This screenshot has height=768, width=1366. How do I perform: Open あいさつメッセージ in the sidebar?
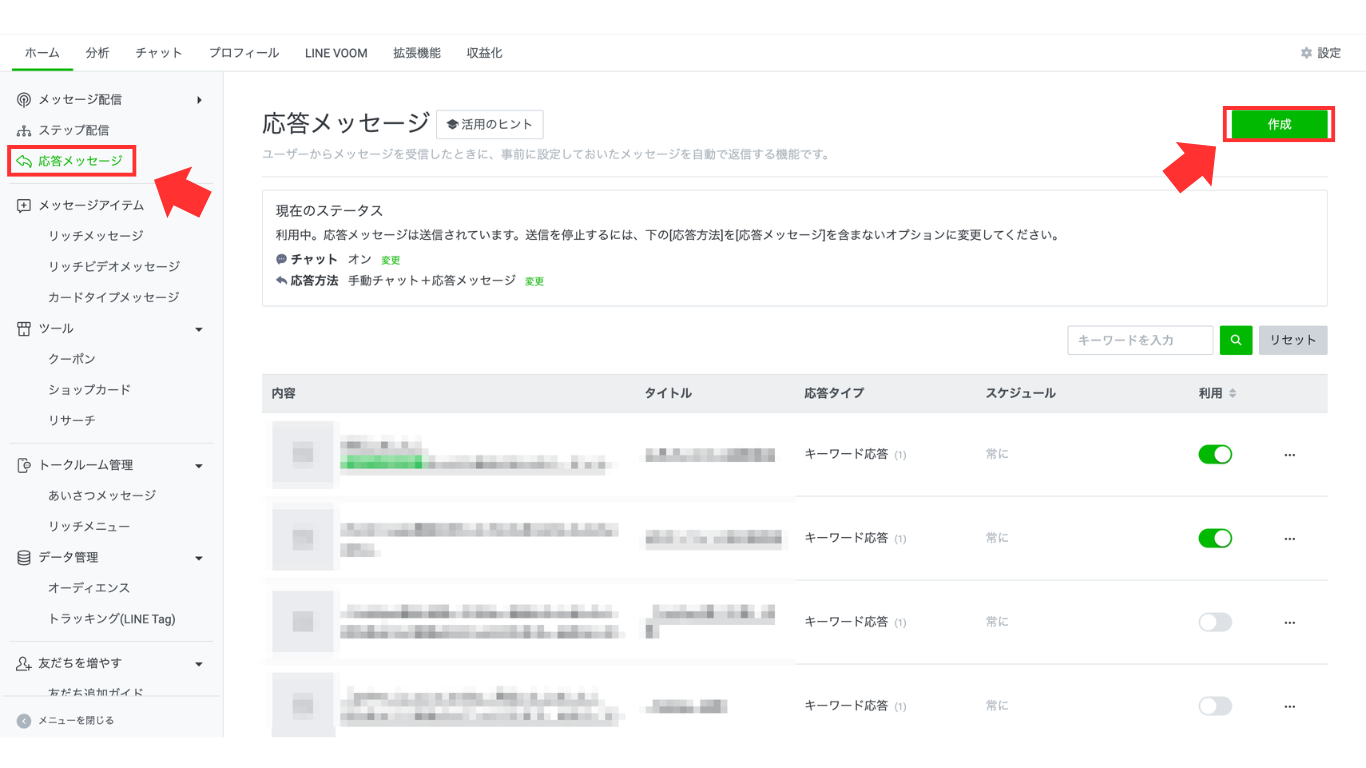[x=102, y=496]
